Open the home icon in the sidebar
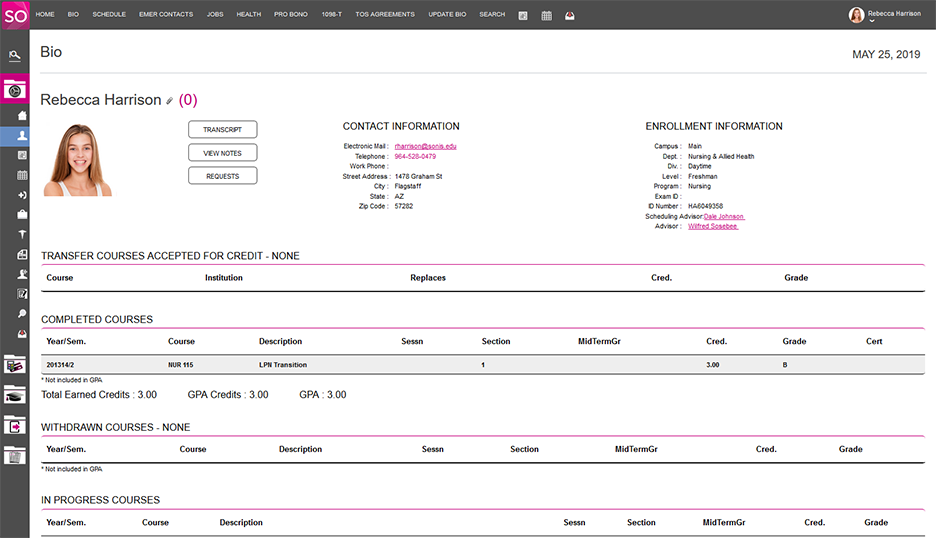936x538 pixels. tap(22, 115)
